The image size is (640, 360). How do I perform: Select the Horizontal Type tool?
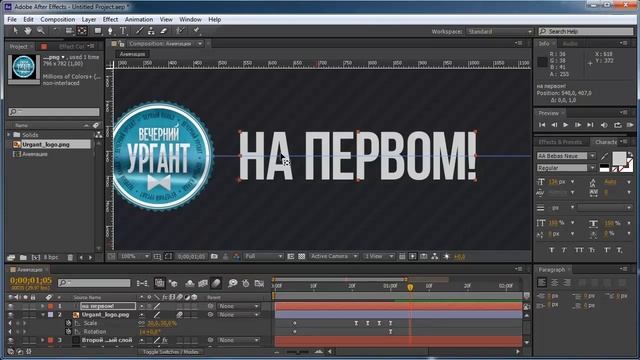pyautogui.click(x=123, y=31)
